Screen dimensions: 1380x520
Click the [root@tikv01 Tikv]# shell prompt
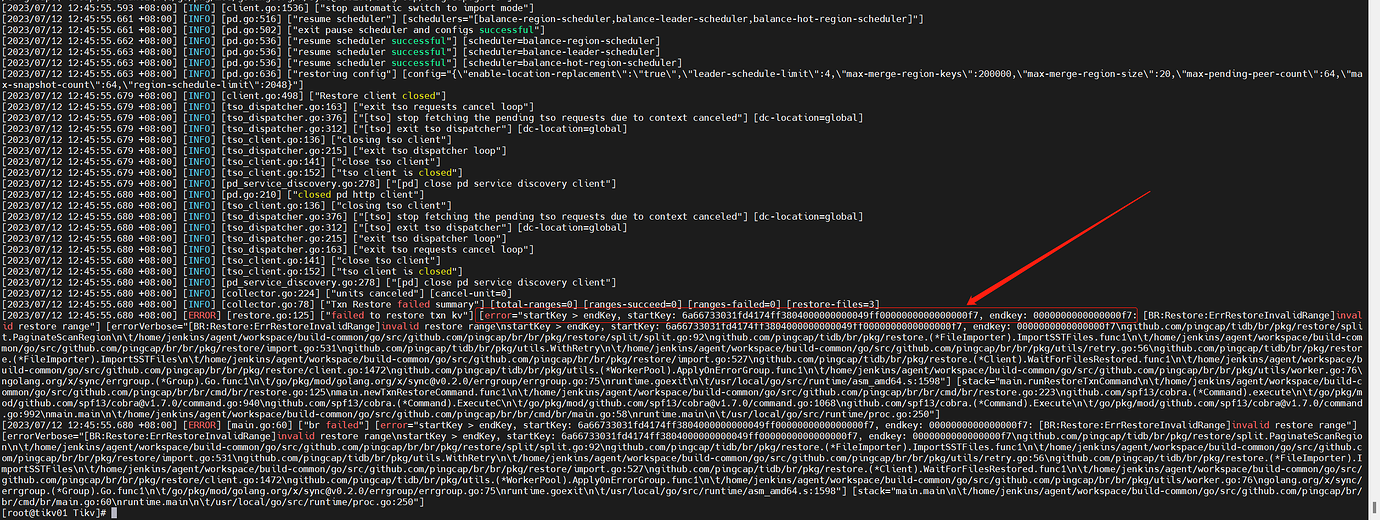pyautogui.click(x=55, y=511)
